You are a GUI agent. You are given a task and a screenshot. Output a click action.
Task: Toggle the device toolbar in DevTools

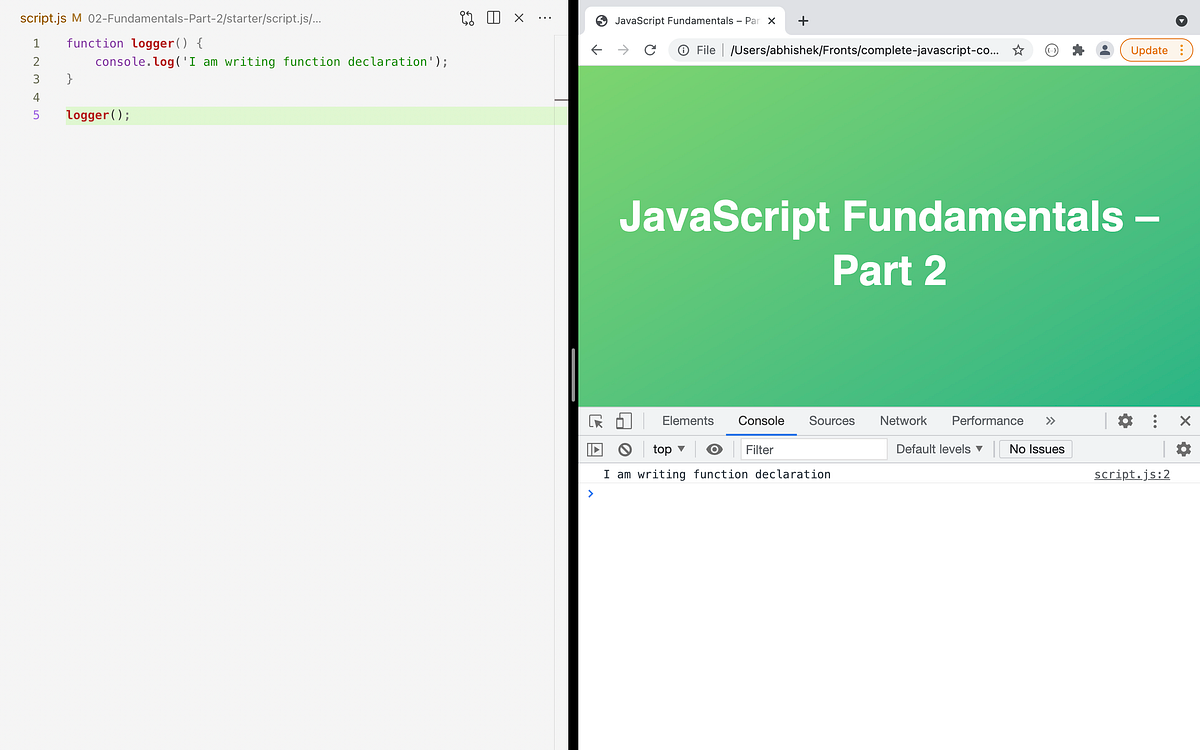click(x=623, y=421)
